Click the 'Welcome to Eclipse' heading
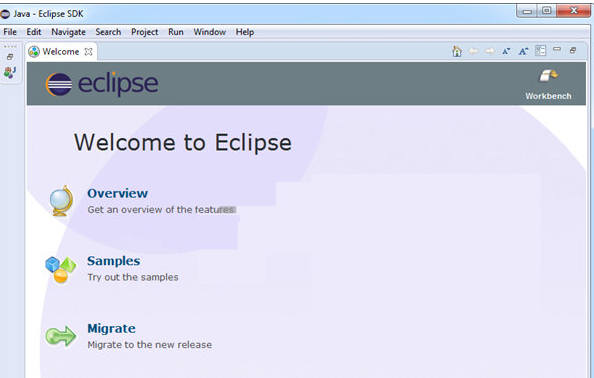The width and height of the screenshot is (594, 378). 183,142
